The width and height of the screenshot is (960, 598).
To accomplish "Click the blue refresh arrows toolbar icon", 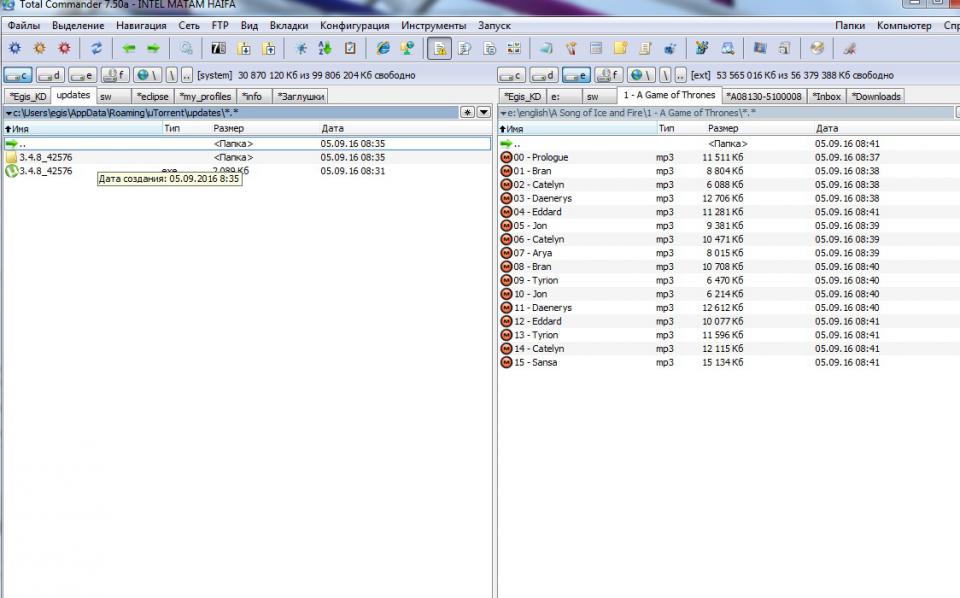I will [x=96, y=48].
